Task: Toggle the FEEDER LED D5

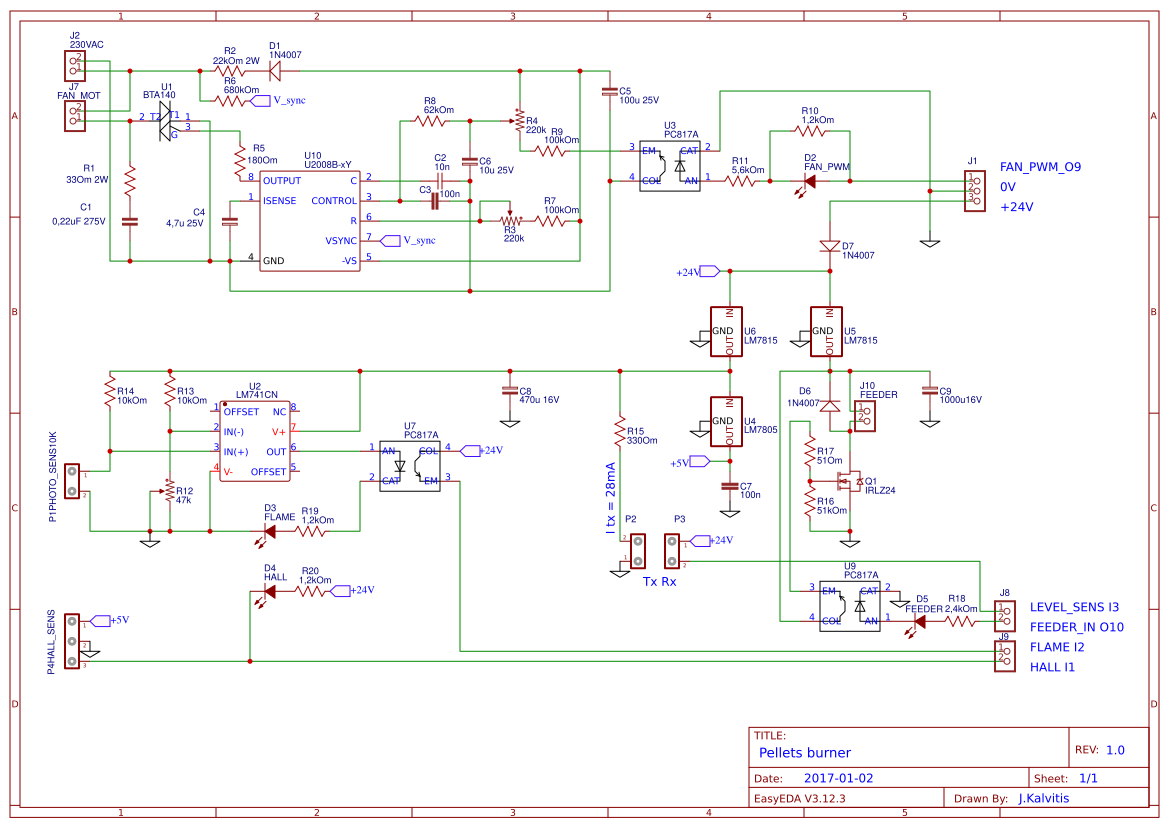Action: [918, 620]
